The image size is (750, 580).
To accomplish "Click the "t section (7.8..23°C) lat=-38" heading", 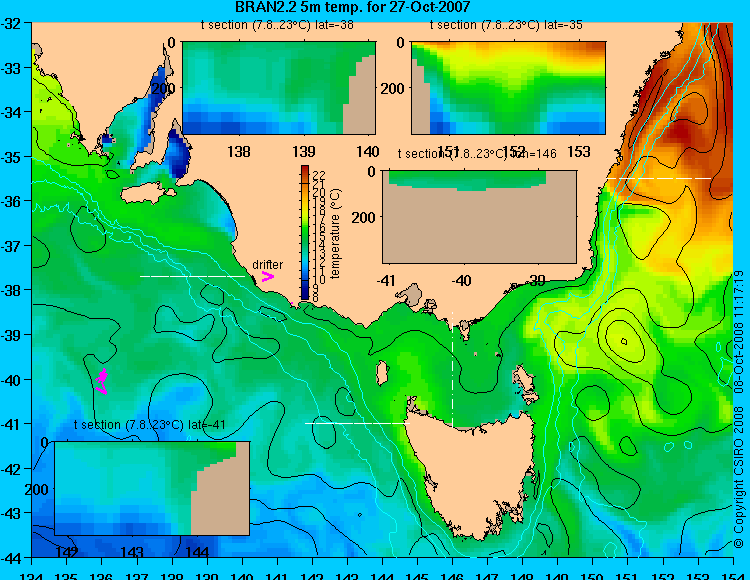I will [277, 25].
